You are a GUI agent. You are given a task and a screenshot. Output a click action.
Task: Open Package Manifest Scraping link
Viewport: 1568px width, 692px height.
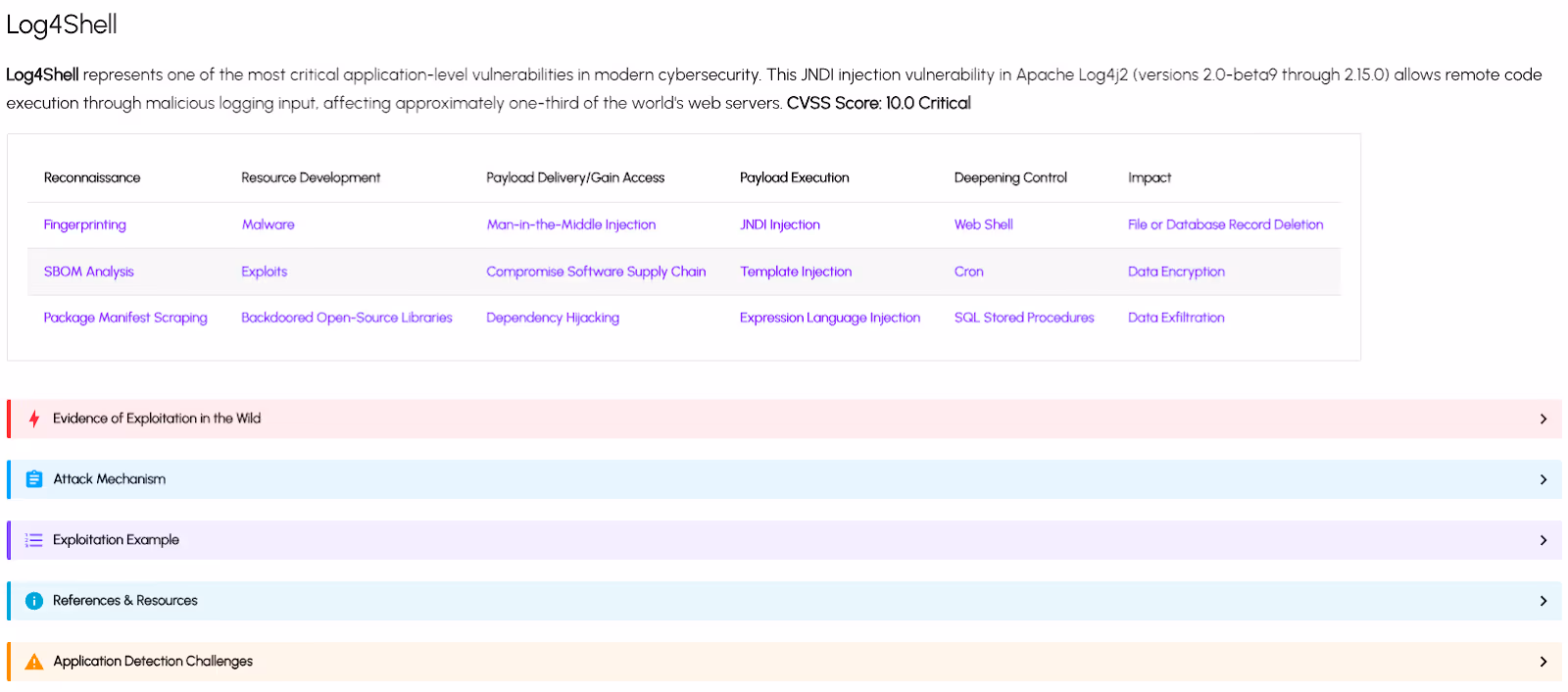(125, 318)
